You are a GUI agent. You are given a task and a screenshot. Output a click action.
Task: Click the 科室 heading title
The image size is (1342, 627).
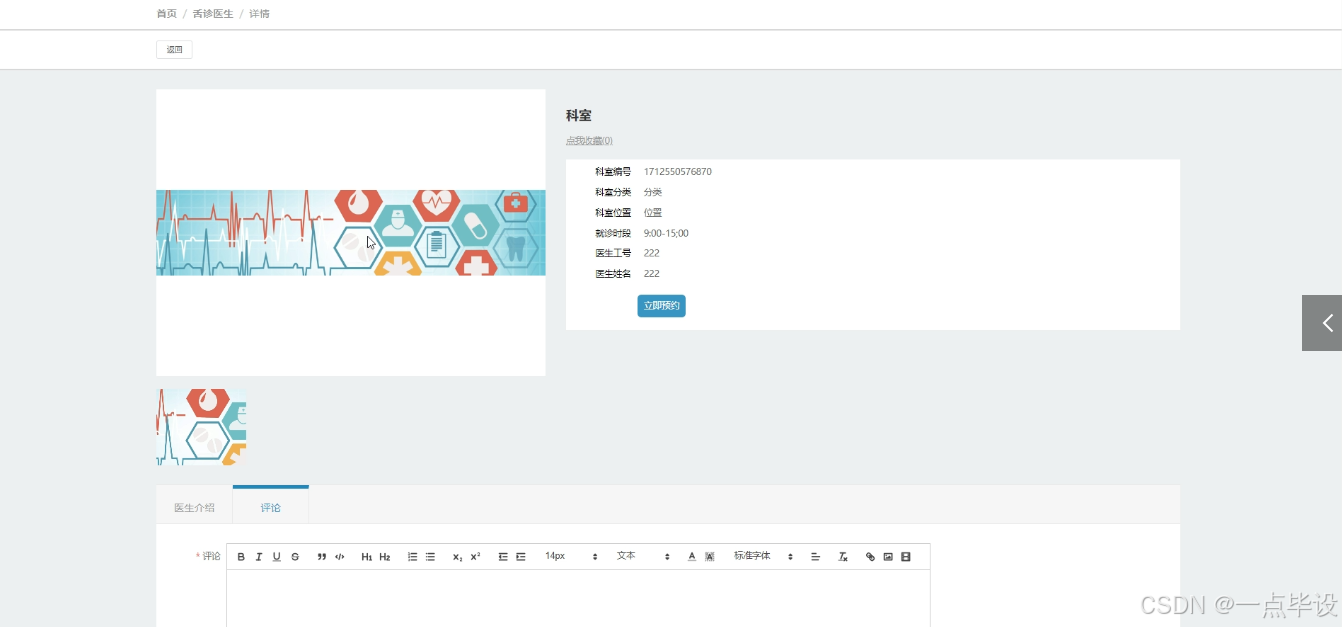[579, 116]
